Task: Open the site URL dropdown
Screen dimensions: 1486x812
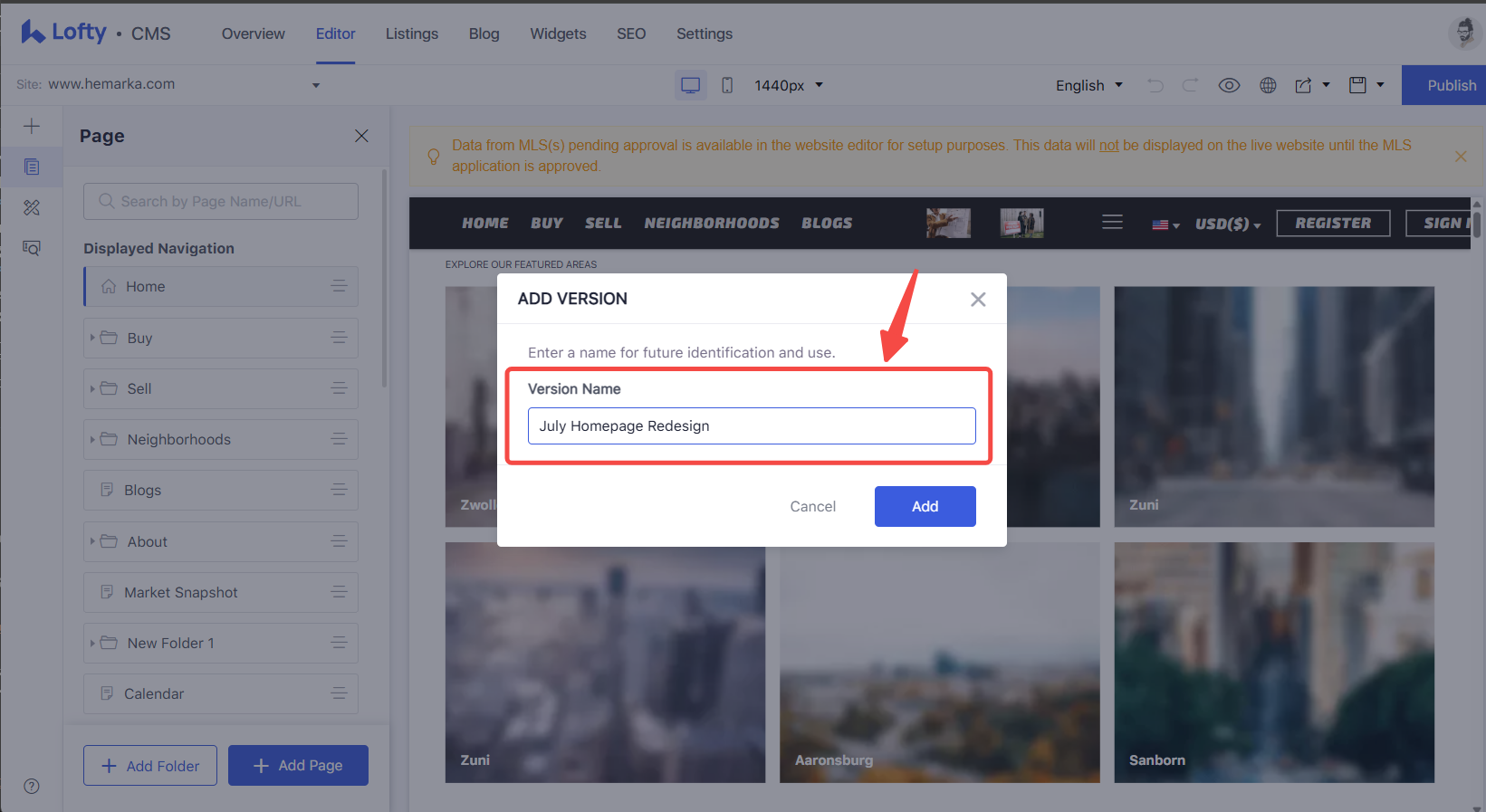Action: (x=316, y=85)
